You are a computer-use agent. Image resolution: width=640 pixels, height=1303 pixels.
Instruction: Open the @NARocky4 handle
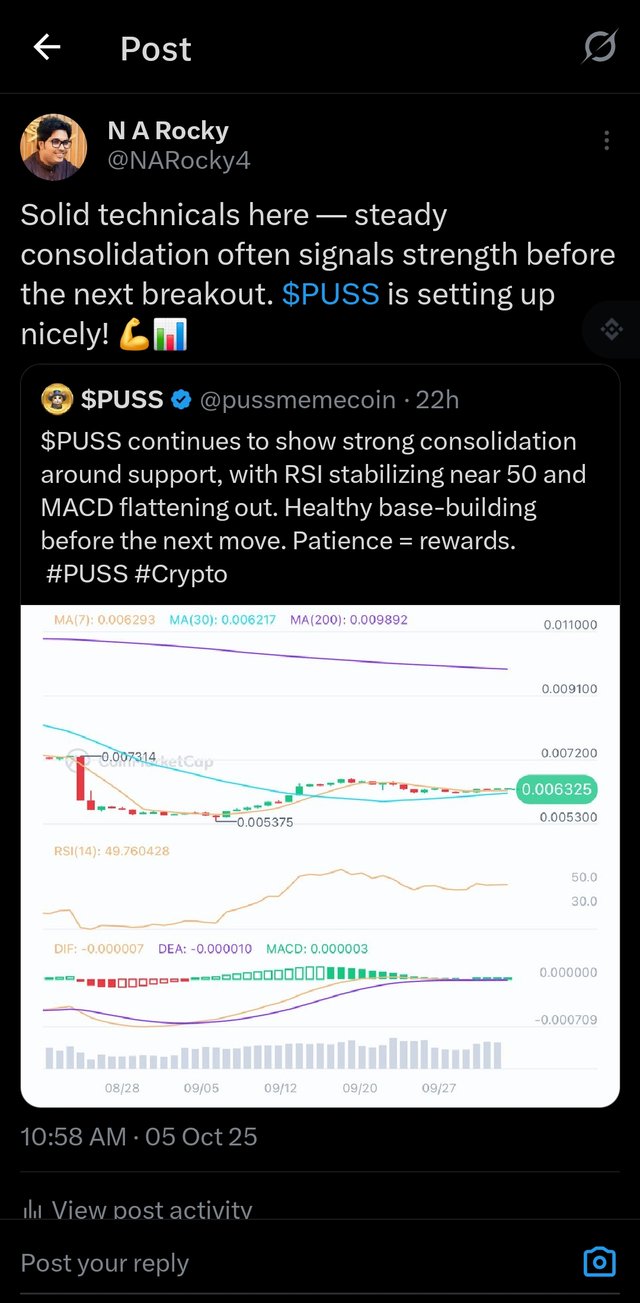(x=179, y=160)
